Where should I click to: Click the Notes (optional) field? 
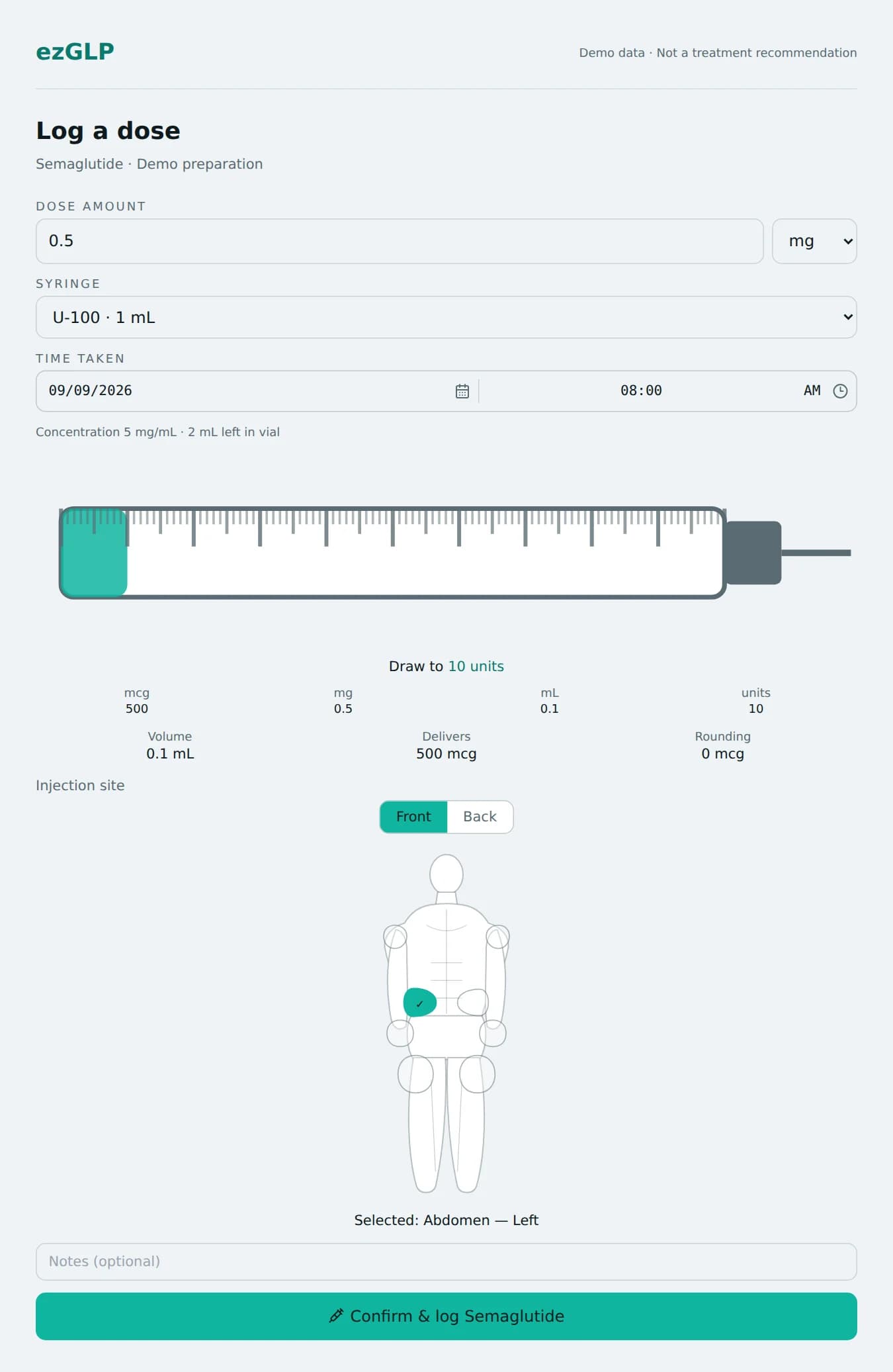tap(446, 1261)
